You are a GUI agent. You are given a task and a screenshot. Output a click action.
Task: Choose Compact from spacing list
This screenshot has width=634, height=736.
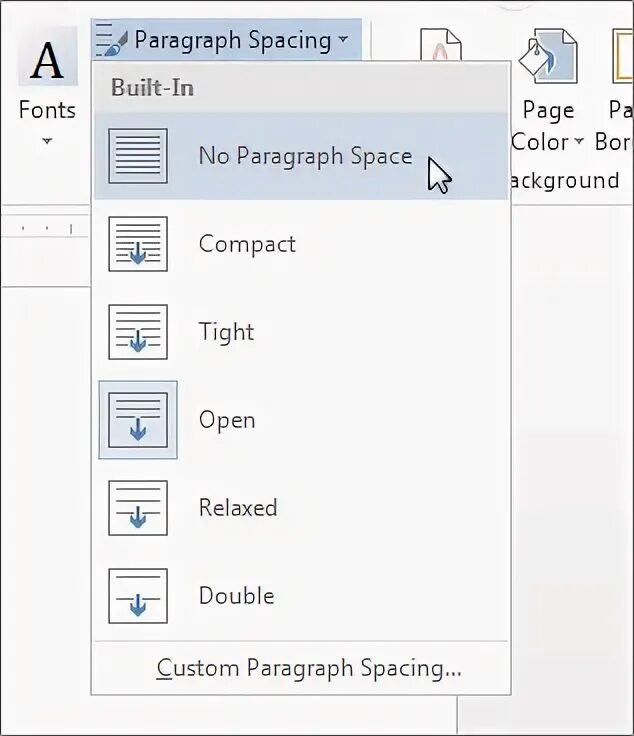(x=247, y=244)
